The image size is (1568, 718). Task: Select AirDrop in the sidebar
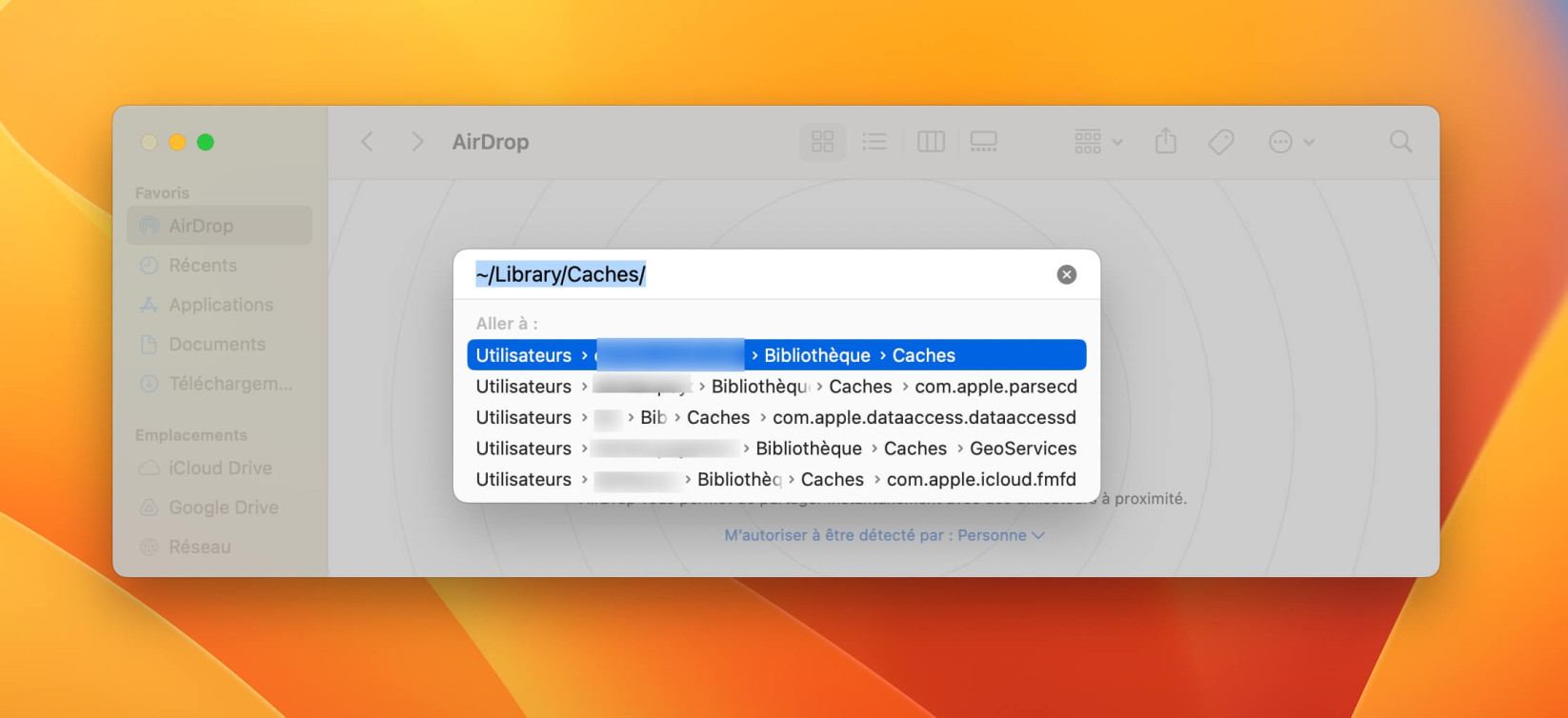tap(219, 226)
